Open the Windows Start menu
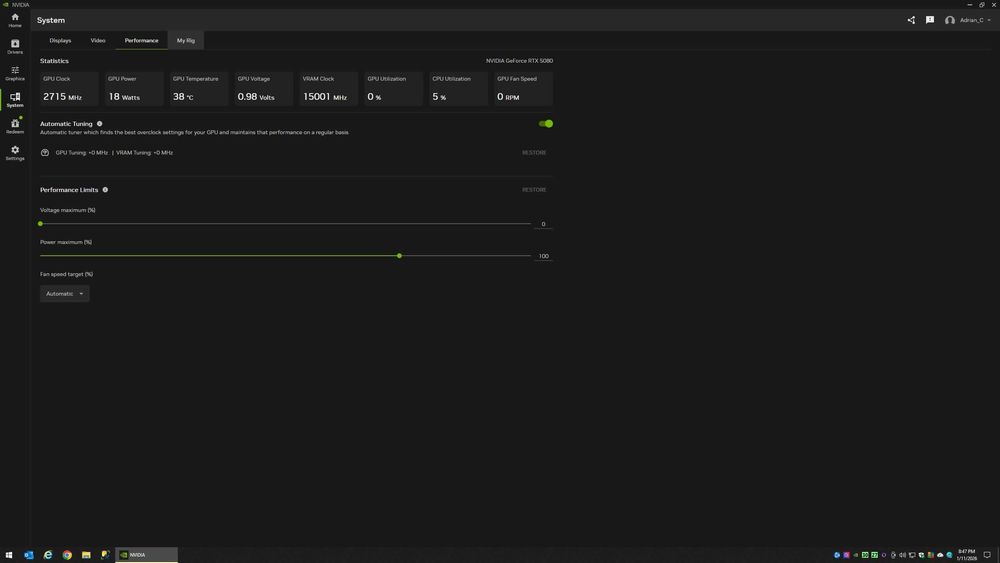Image resolution: width=1000 pixels, height=563 pixels. point(9,555)
